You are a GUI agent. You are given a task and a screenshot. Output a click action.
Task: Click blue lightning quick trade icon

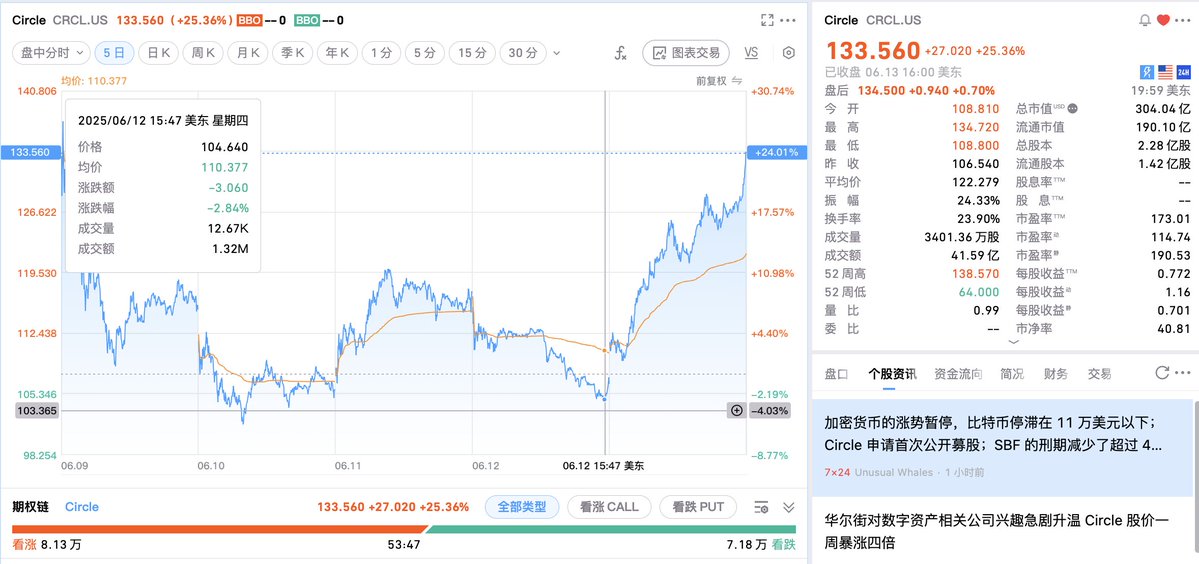click(x=1146, y=72)
